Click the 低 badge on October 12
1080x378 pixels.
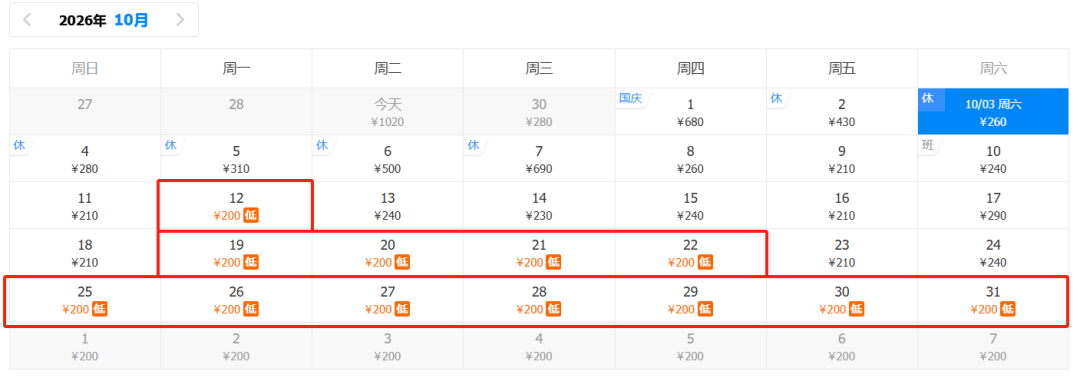coord(251,216)
